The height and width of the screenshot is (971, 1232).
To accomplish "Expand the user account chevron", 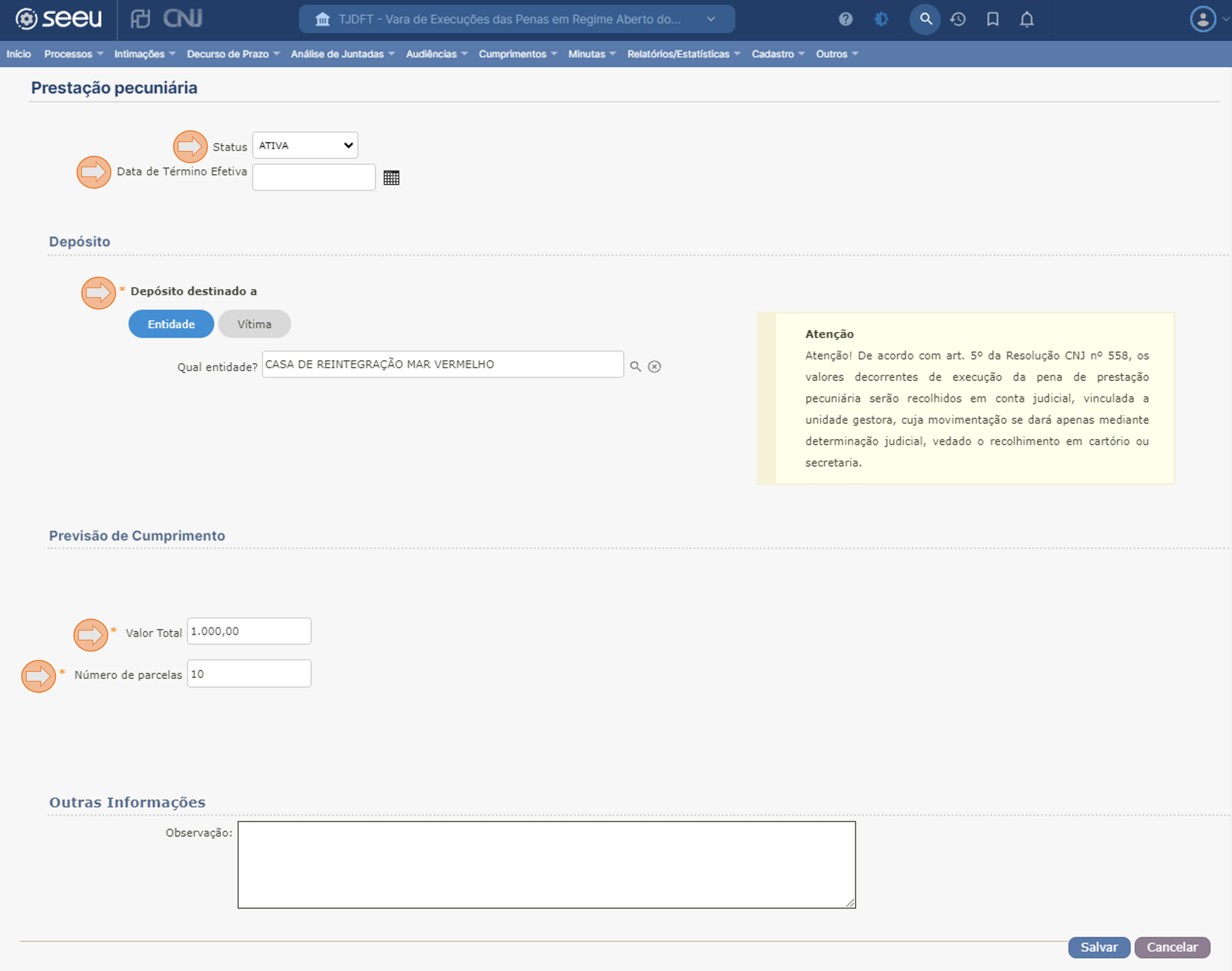I will (x=1225, y=19).
